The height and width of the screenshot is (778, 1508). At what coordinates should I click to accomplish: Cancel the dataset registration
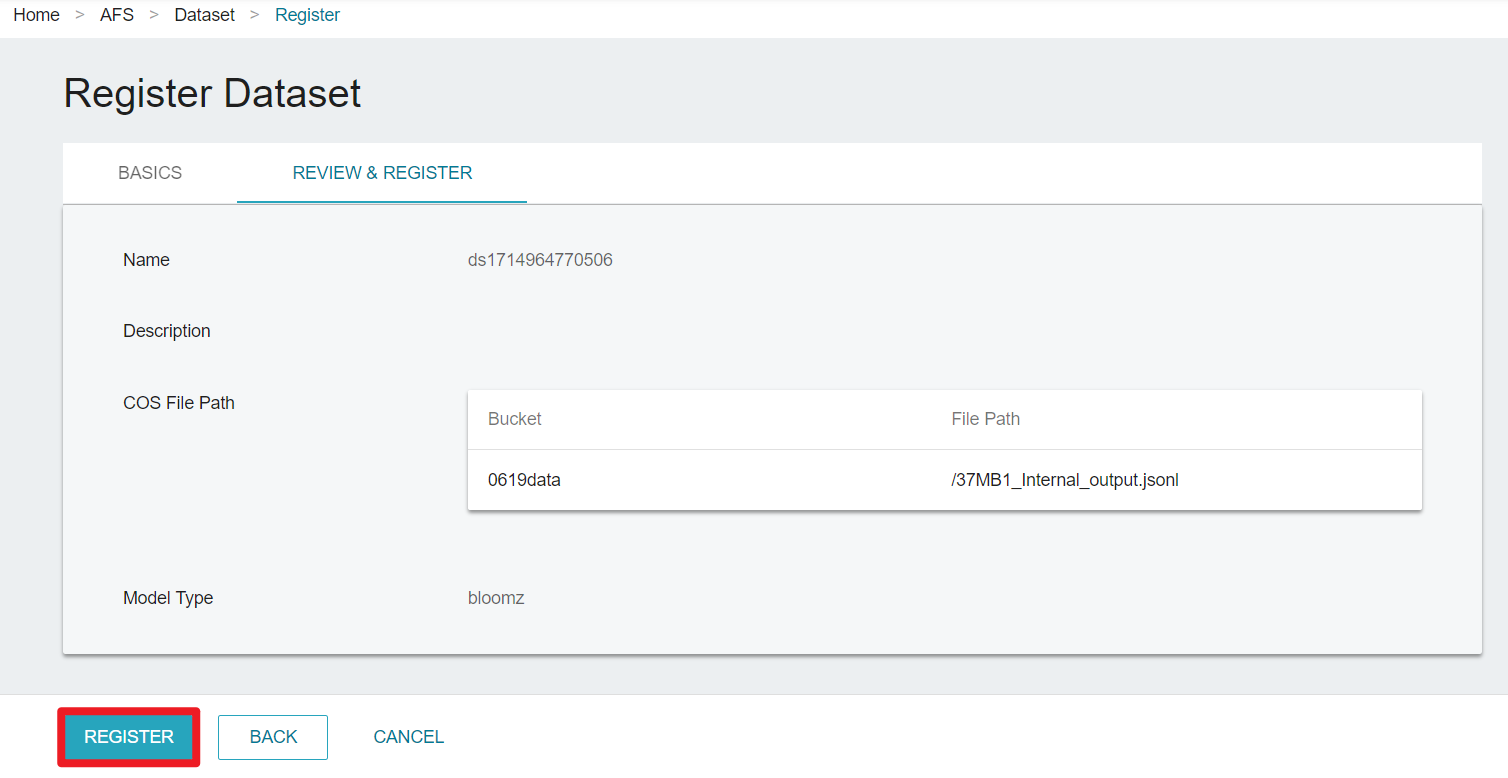pyautogui.click(x=408, y=737)
